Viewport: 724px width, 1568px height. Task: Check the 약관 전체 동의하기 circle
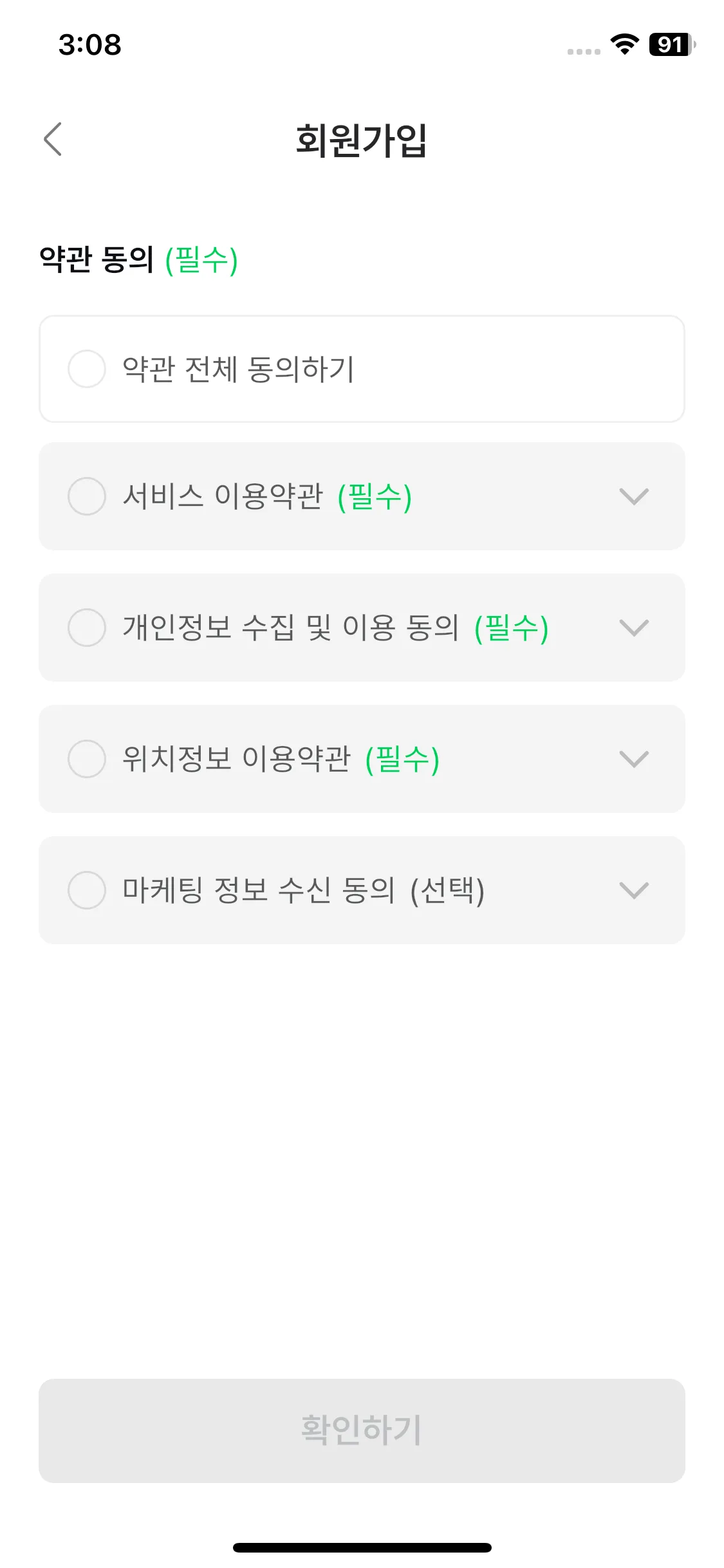point(87,369)
